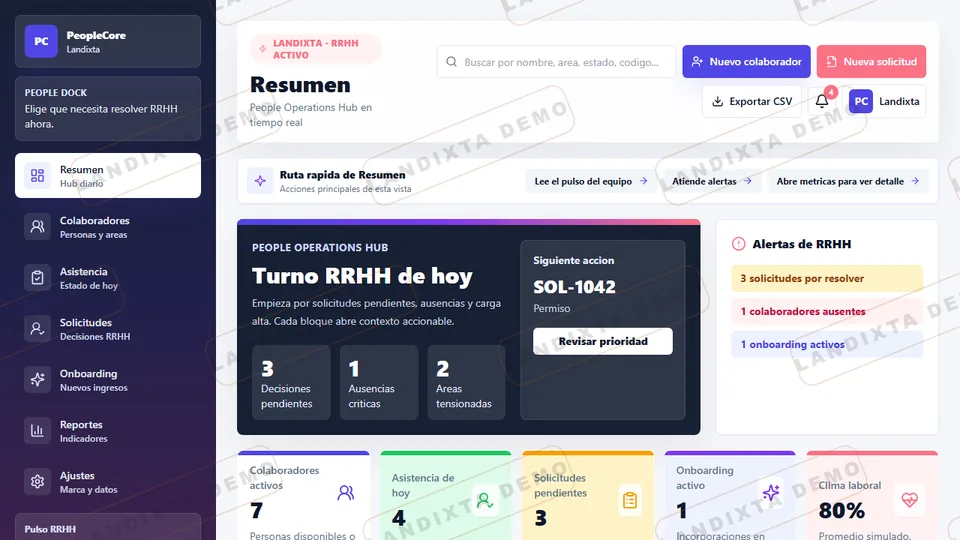This screenshot has width=960, height=540.
Task: Click the Clima laboral heart icon
Action: 909,500
